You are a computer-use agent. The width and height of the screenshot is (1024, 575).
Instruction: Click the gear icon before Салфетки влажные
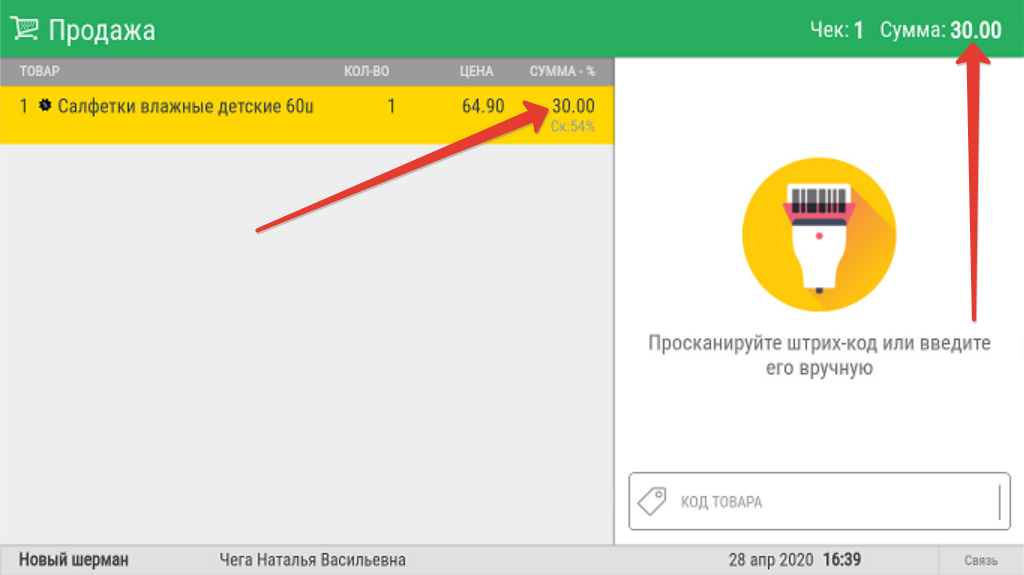(x=45, y=105)
